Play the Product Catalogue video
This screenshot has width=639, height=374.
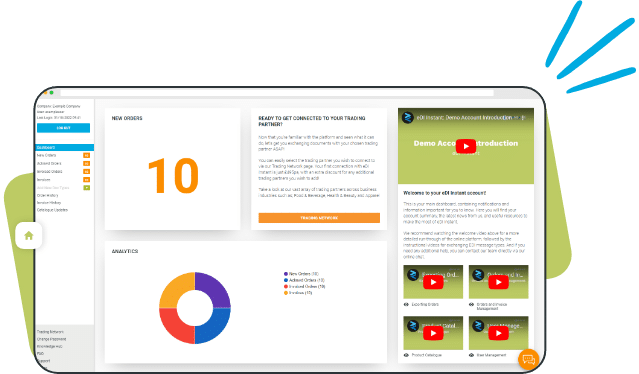[x=433, y=333]
